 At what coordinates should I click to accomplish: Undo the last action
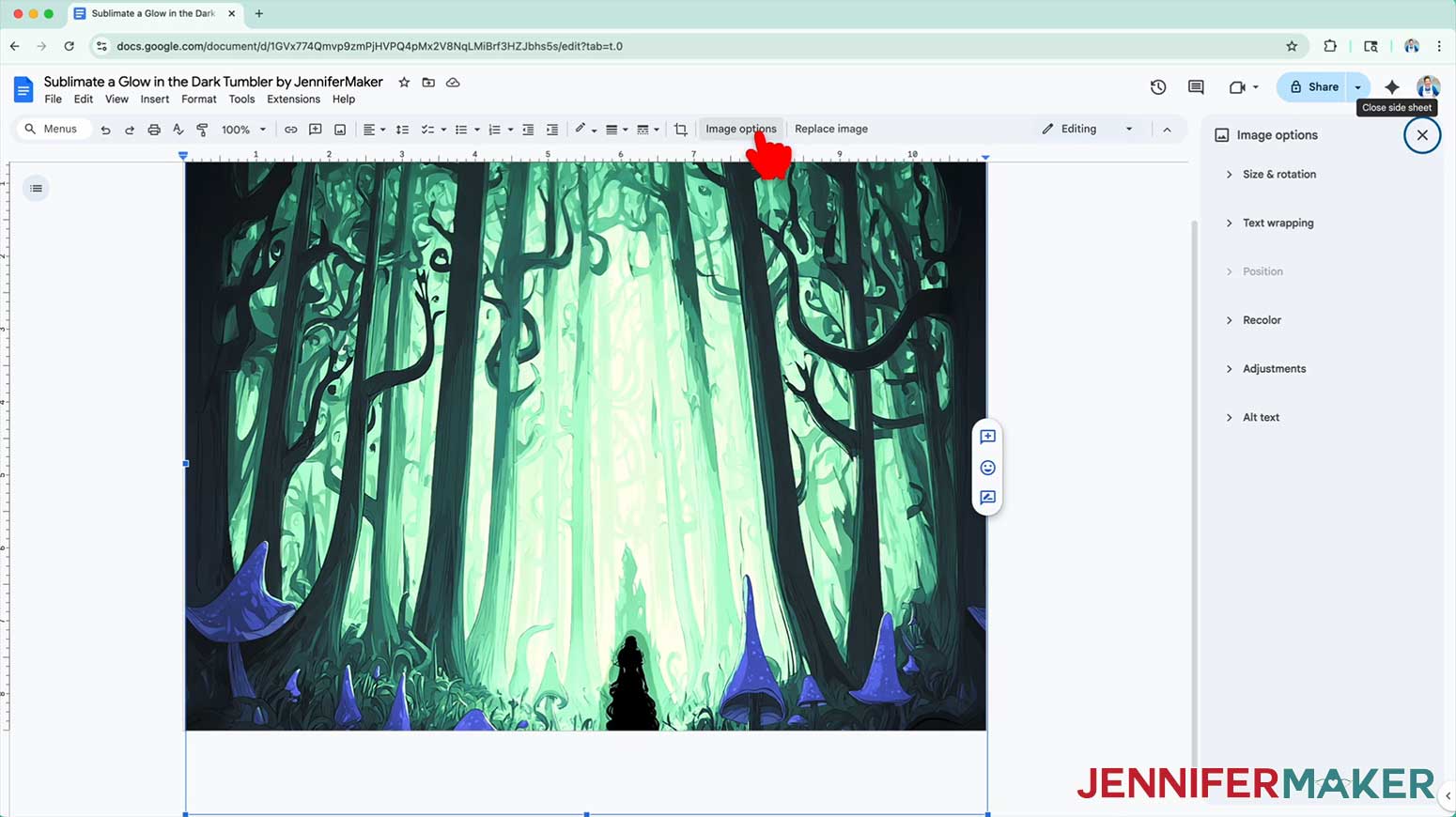point(105,130)
